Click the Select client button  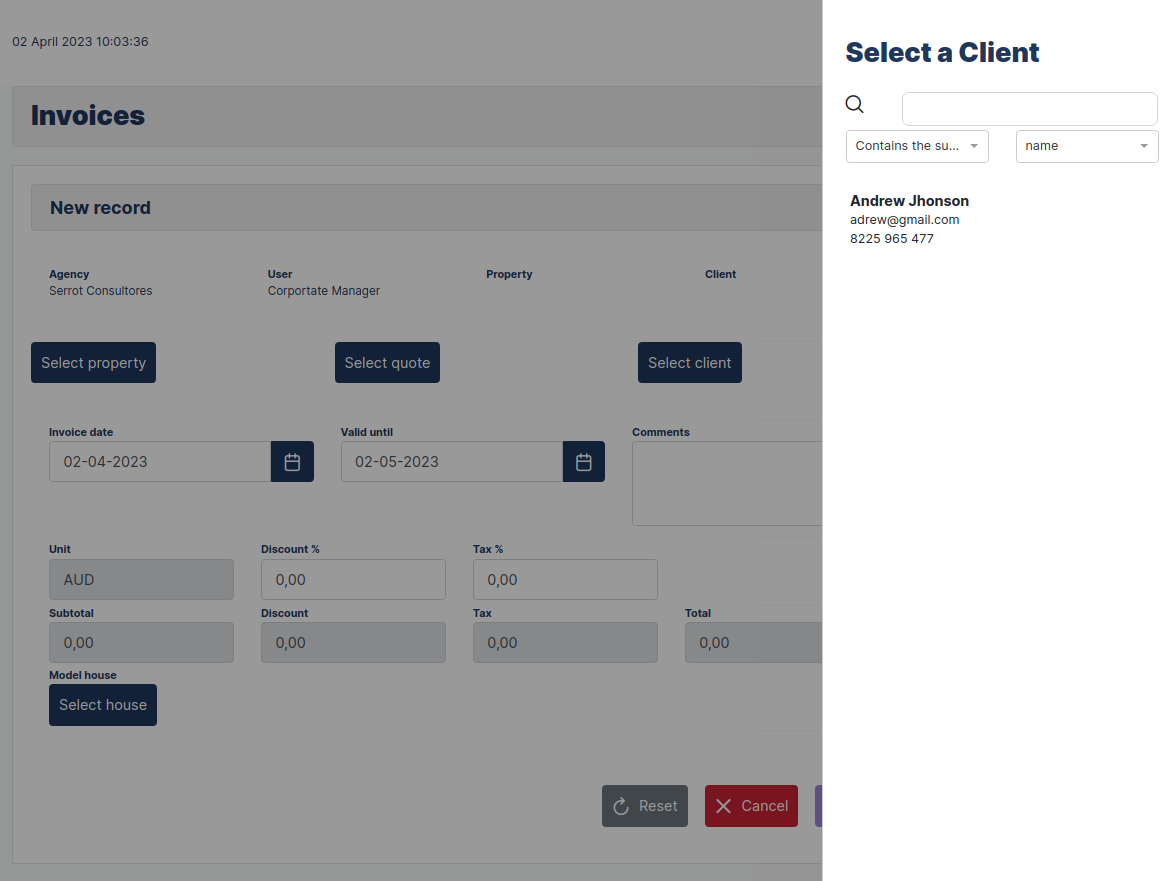(689, 362)
